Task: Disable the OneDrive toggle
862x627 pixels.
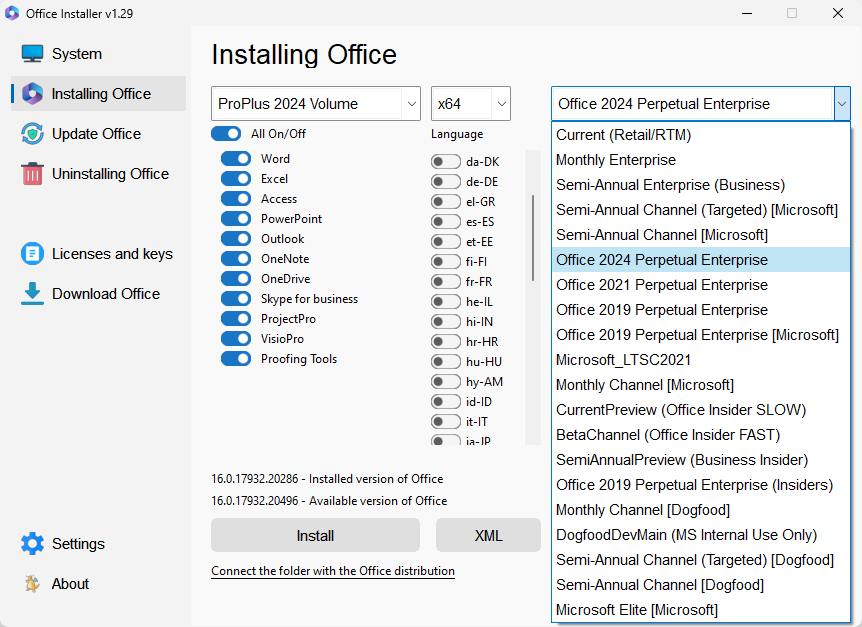Action: coord(236,279)
